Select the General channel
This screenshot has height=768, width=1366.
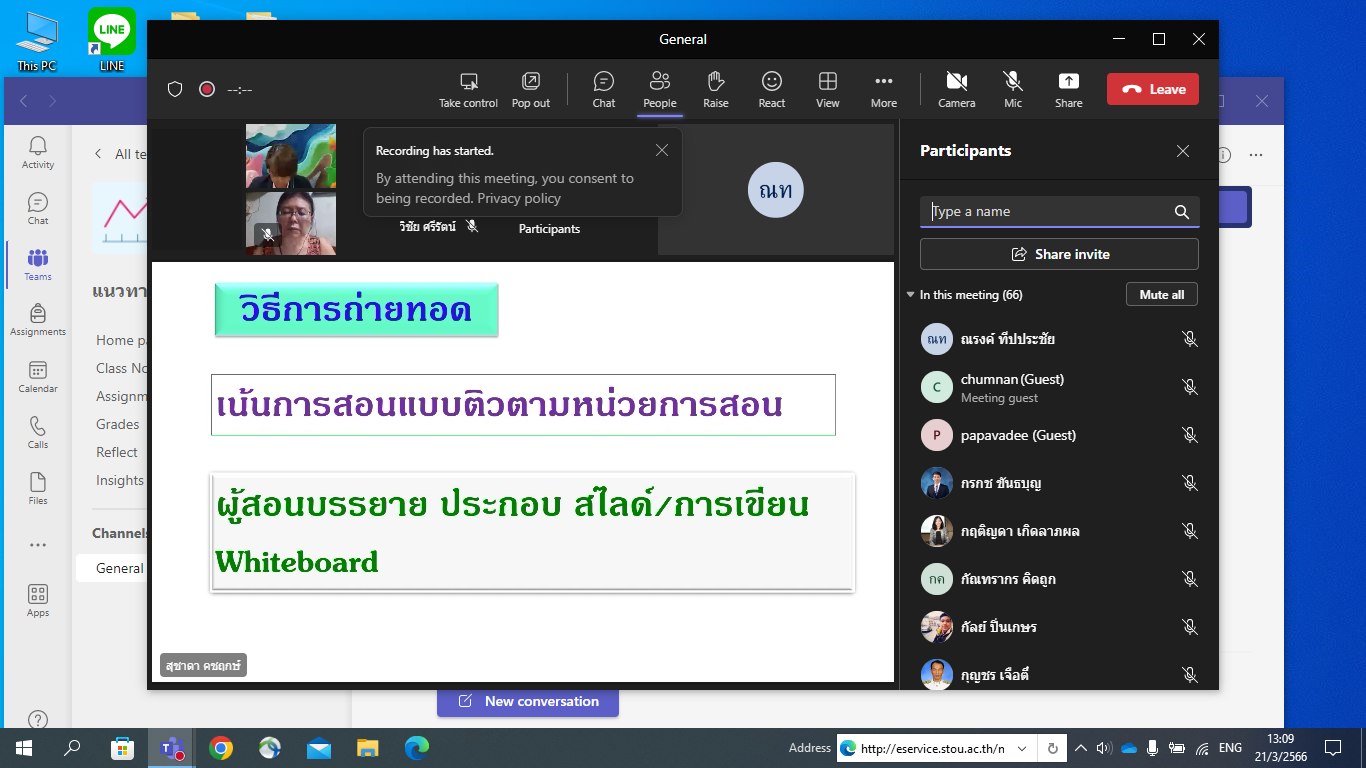pos(120,568)
